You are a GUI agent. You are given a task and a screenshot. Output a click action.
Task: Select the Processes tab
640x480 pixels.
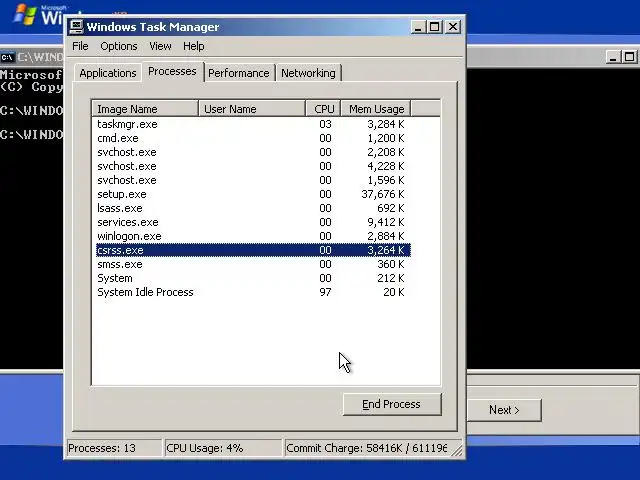[172, 71]
